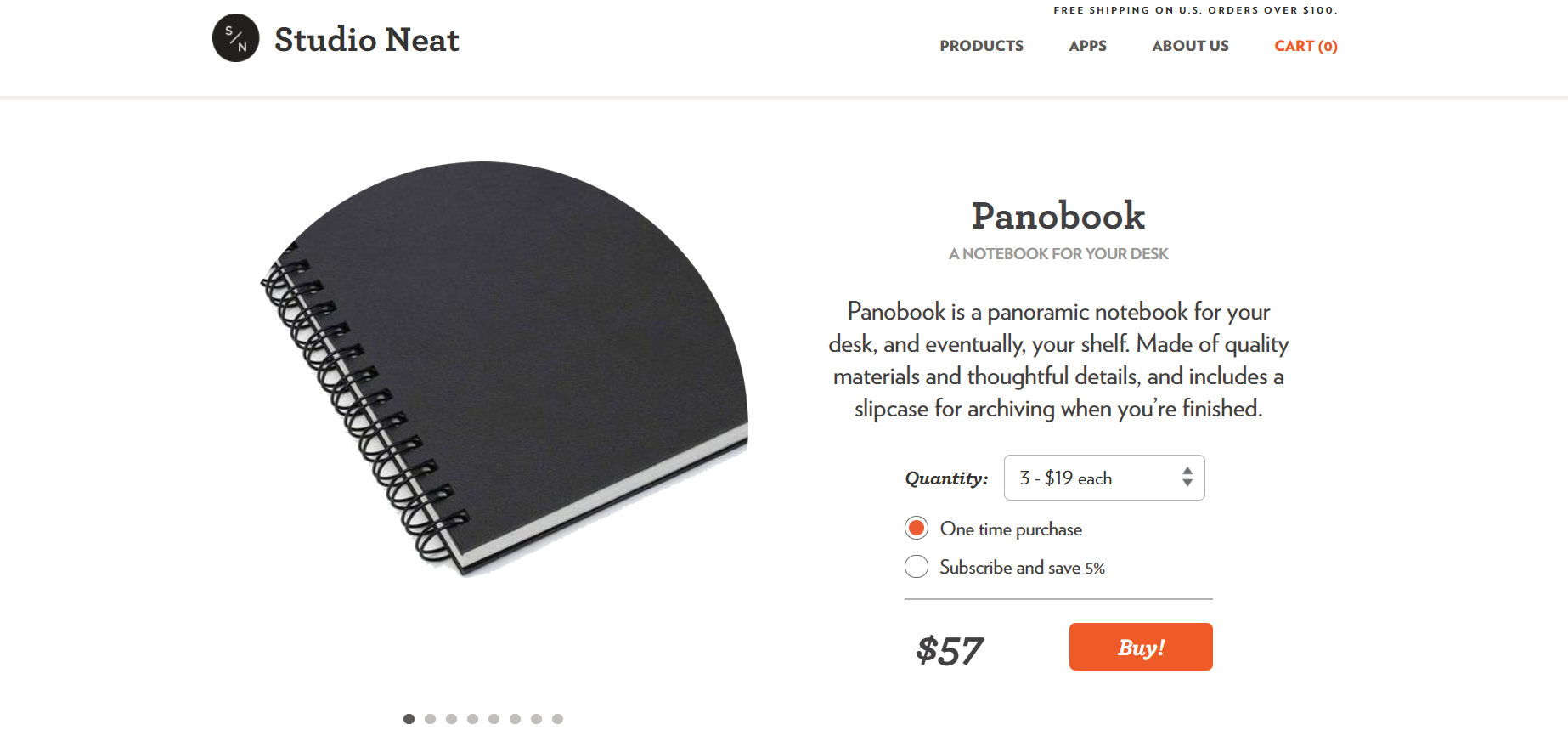
Task: Click the Studio Neat site title
Action: [366, 40]
